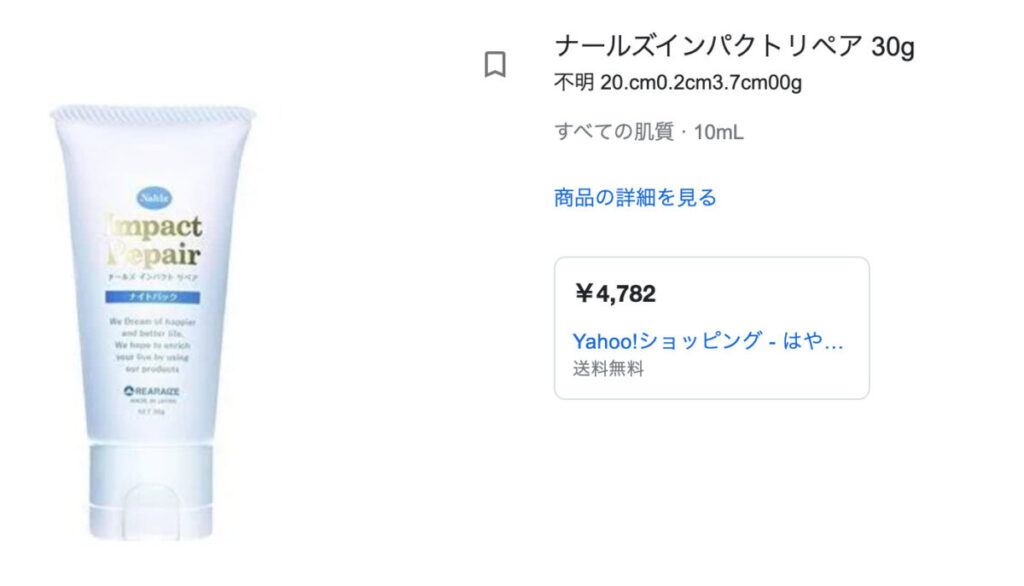
Task: Click the English slogan paragraph on the tube
Action: coord(154,339)
